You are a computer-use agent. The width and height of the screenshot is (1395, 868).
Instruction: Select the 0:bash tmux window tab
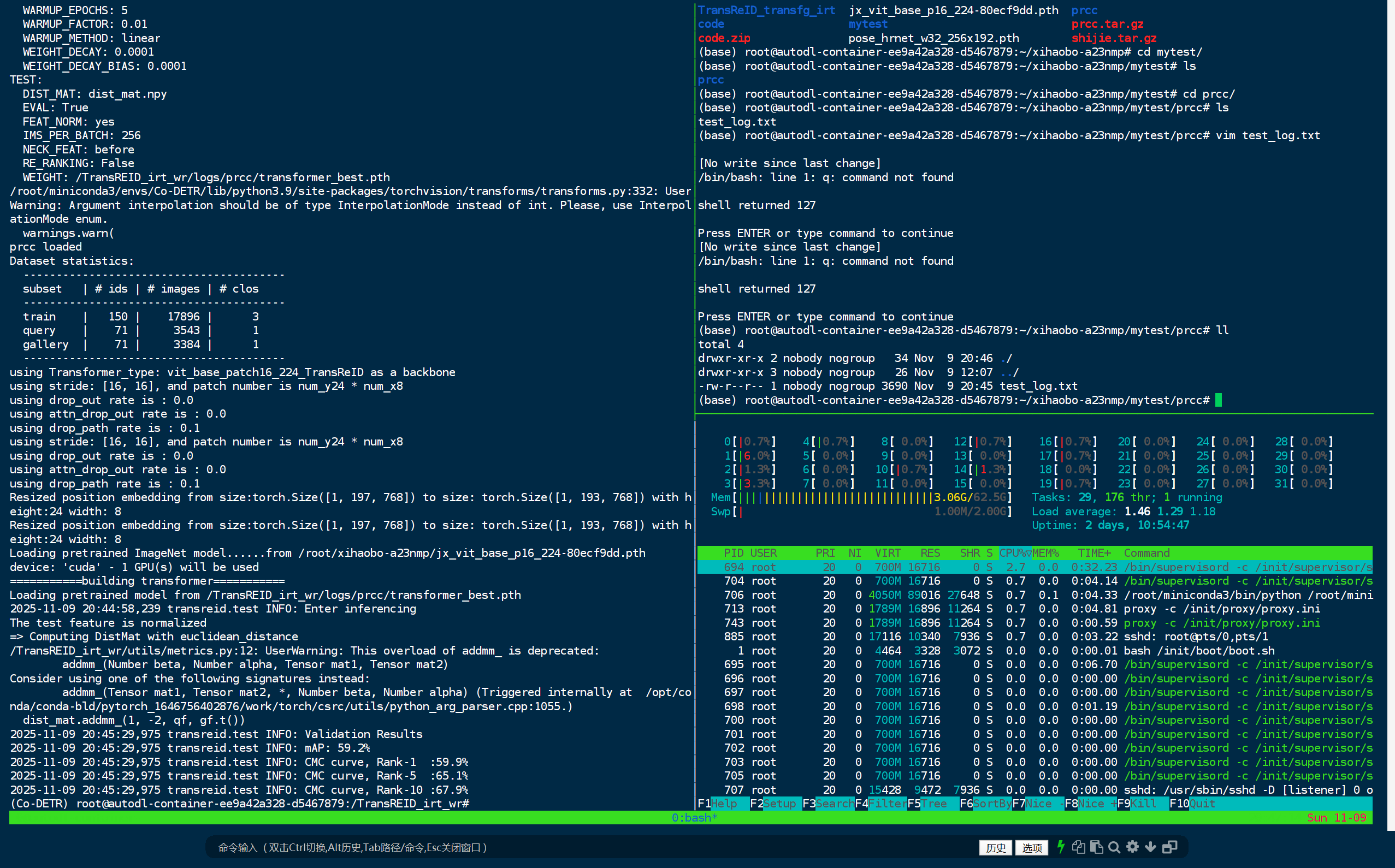pos(694,817)
